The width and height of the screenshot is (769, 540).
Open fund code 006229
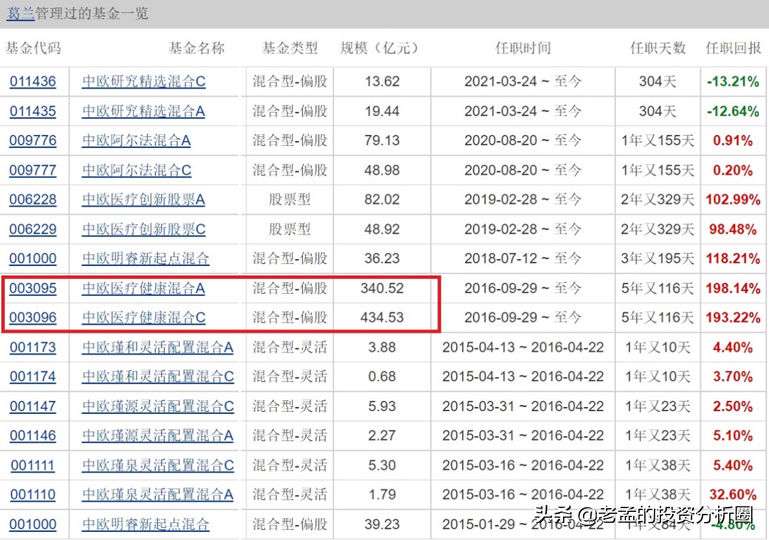[33, 229]
